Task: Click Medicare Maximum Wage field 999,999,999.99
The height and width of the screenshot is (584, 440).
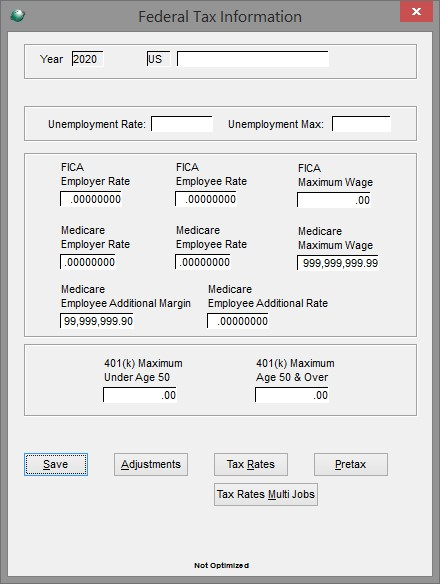Action: pos(338,263)
